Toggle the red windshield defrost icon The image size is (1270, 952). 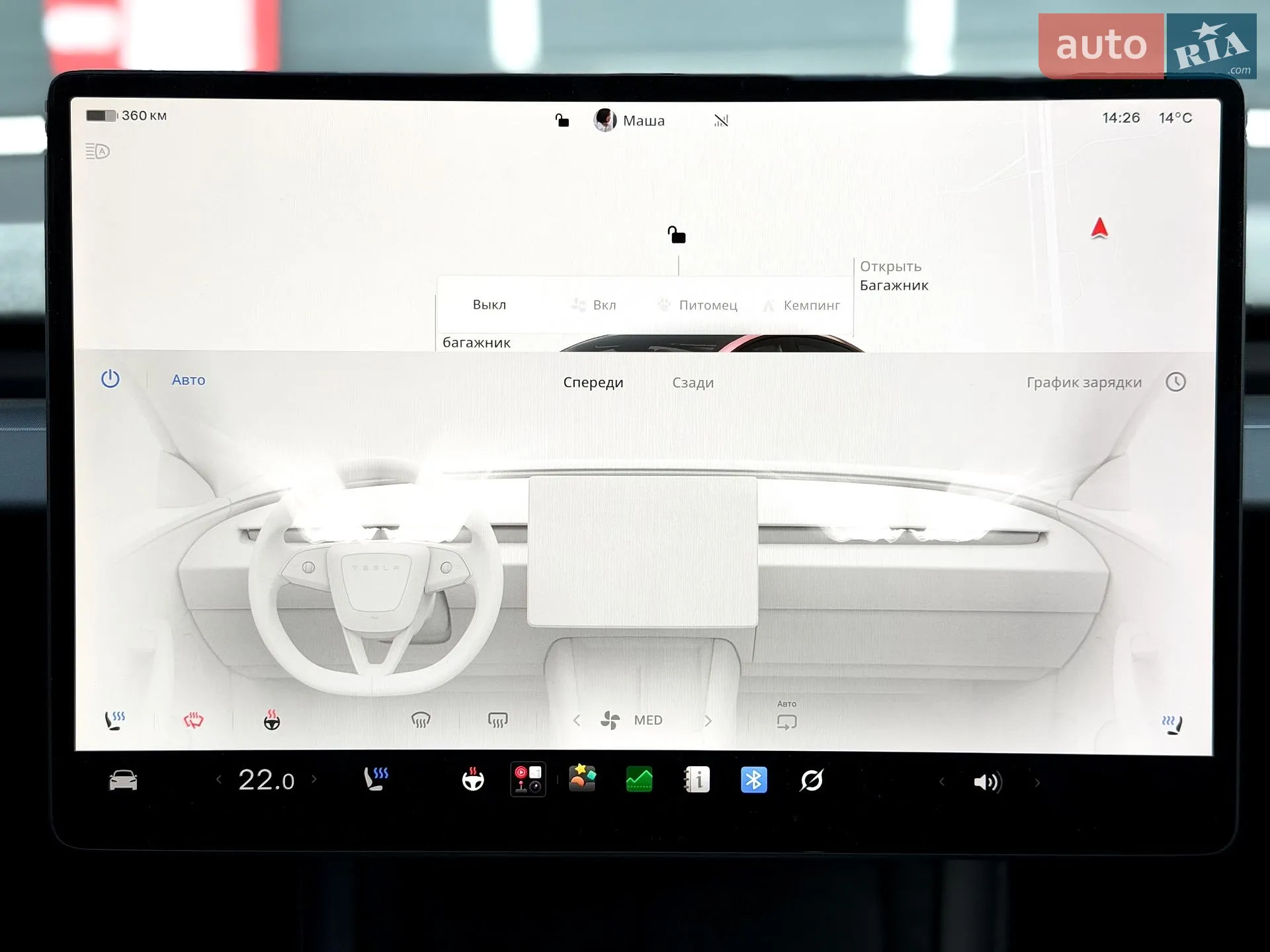(193, 720)
